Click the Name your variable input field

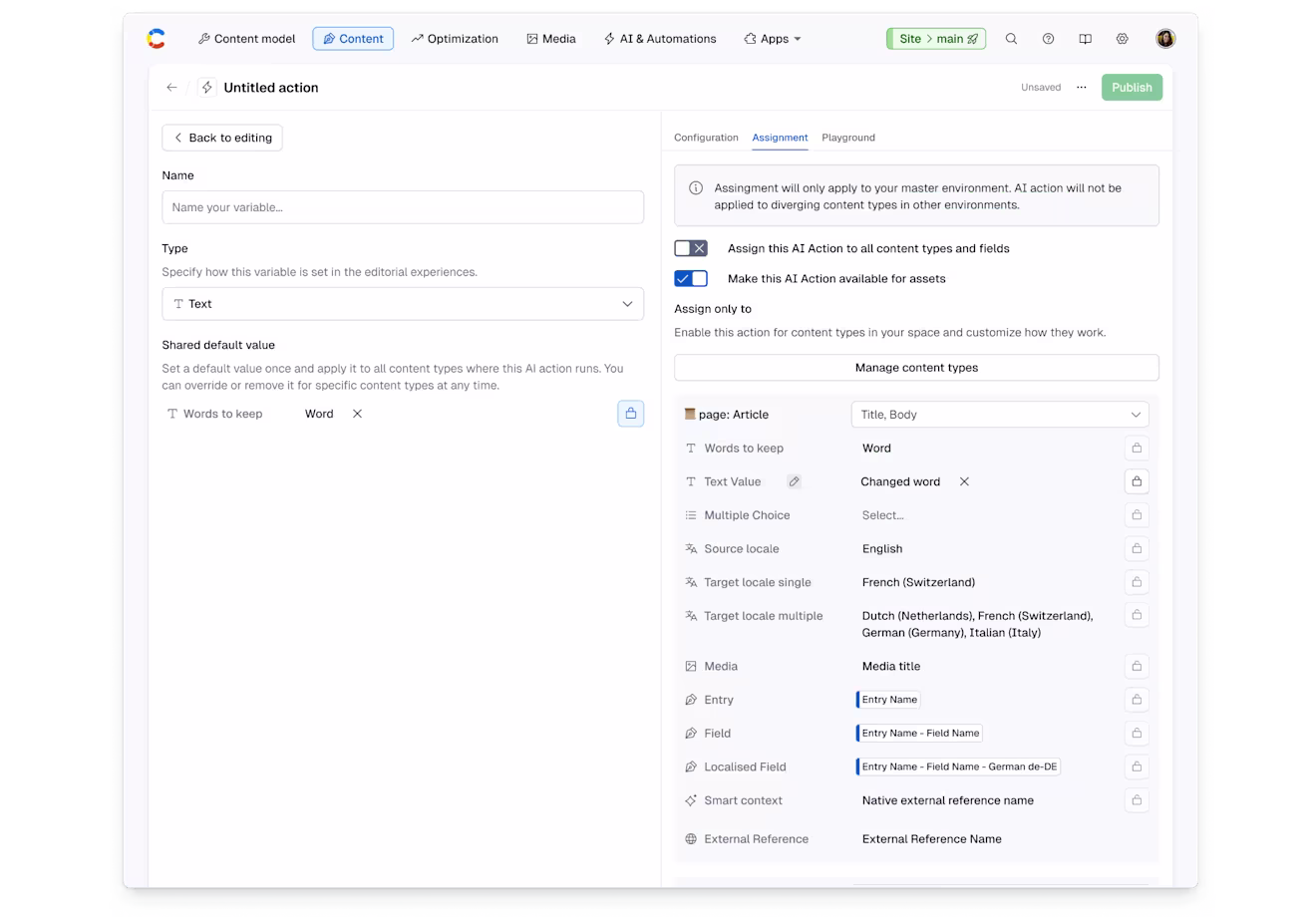(403, 207)
